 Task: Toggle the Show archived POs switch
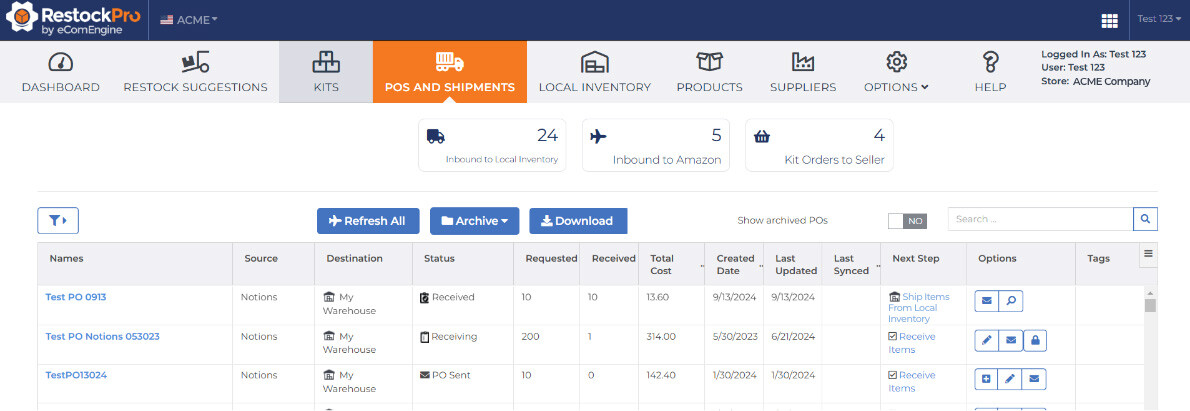click(907, 221)
